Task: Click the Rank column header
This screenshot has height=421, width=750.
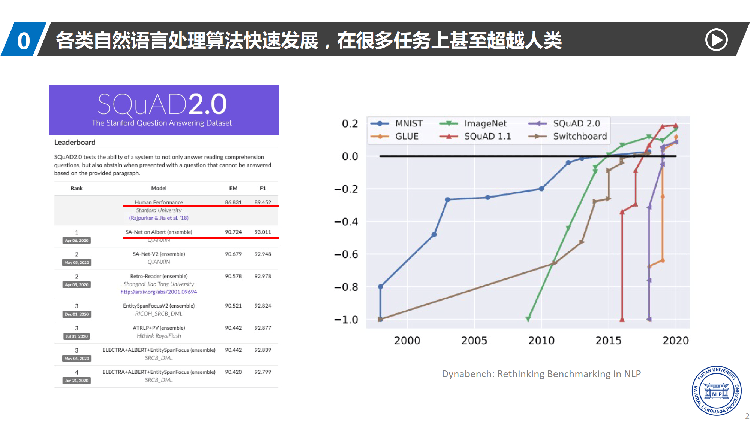Action: pyautogui.click(x=77, y=188)
